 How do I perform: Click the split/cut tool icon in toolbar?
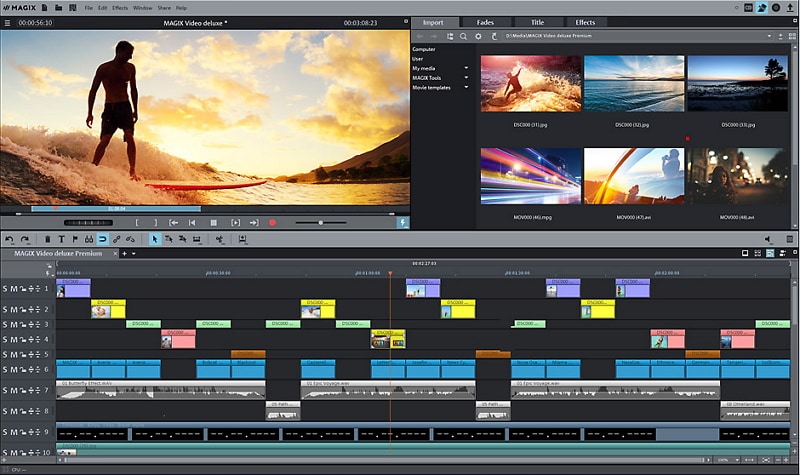(220, 239)
